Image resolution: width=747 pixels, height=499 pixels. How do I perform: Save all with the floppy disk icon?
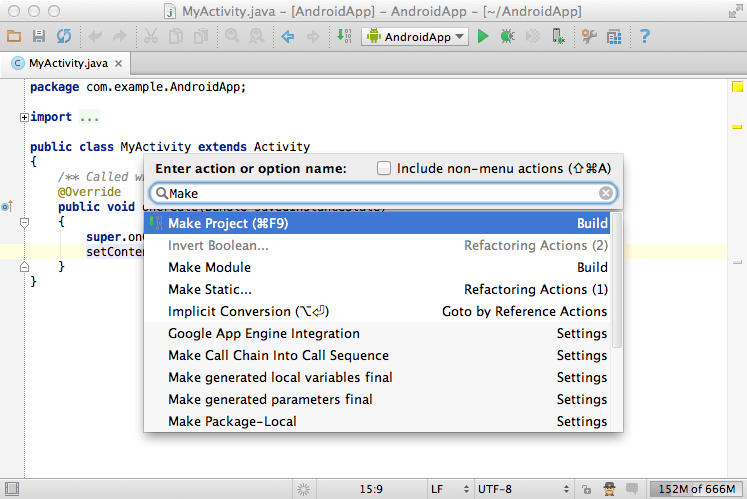39,36
